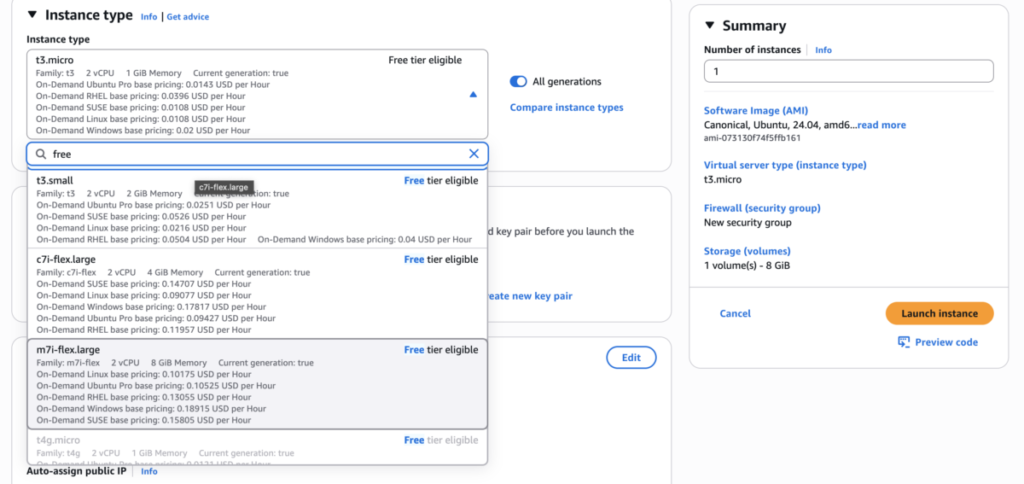Click the Preview code icon
The image size is (1024, 484).
pos(904,342)
